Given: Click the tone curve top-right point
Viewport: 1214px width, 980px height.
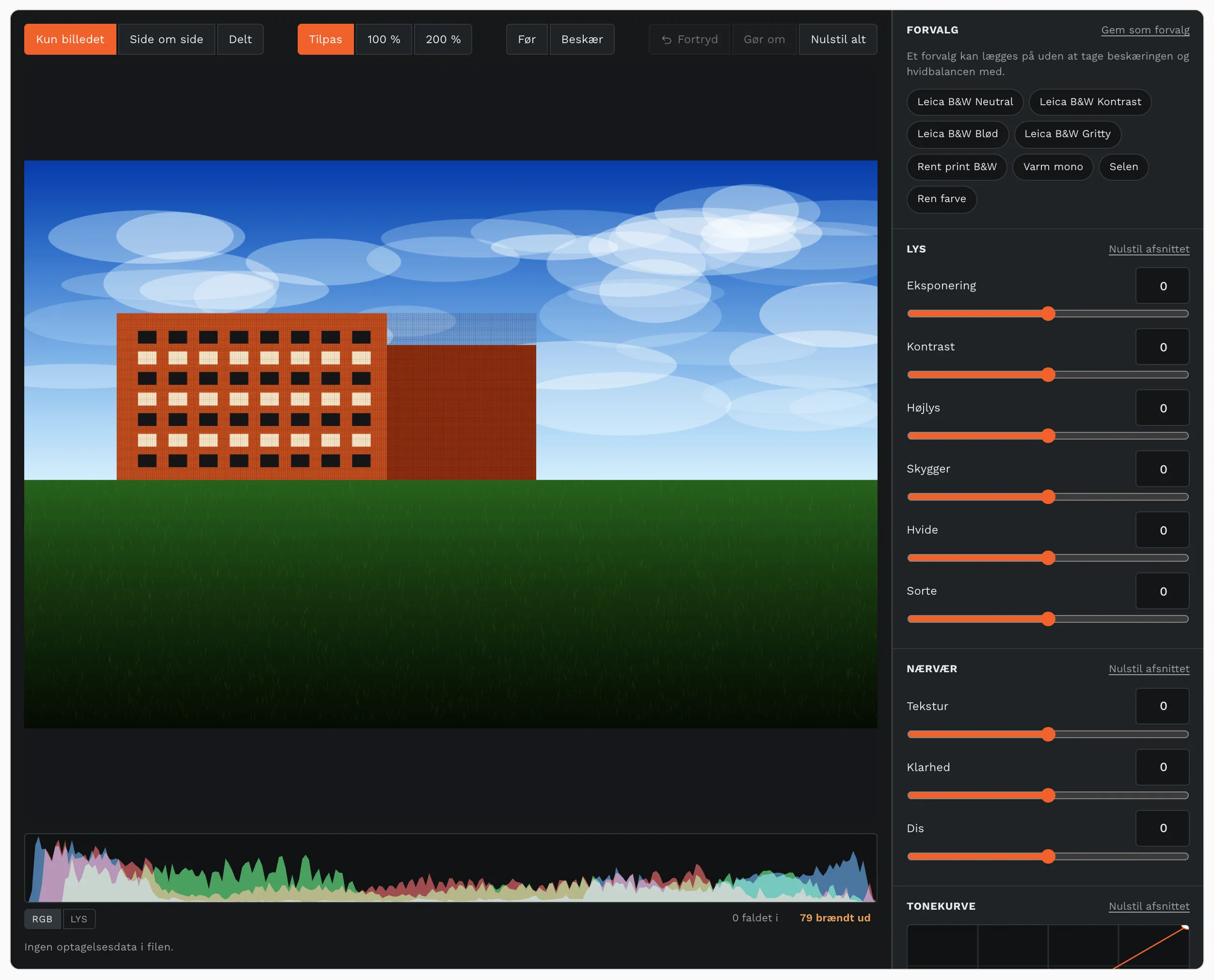Looking at the screenshot, I should [x=1184, y=928].
